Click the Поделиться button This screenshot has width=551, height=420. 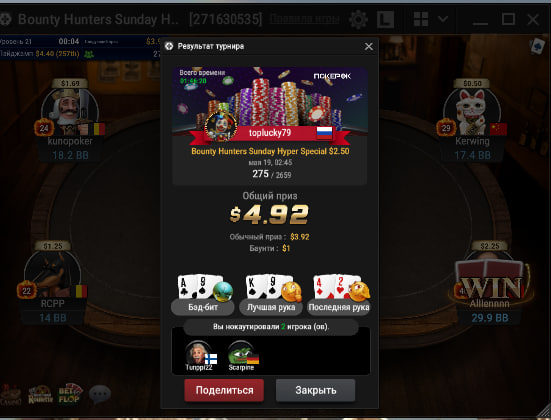(x=224, y=390)
